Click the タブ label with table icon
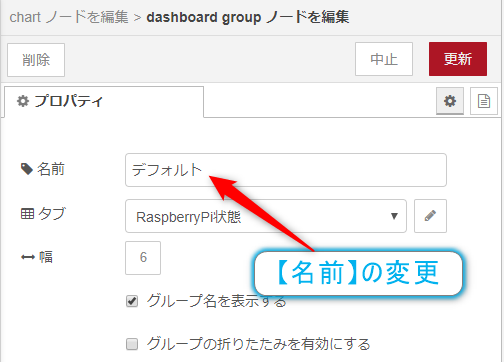504x362 pixels. point(43,214)
